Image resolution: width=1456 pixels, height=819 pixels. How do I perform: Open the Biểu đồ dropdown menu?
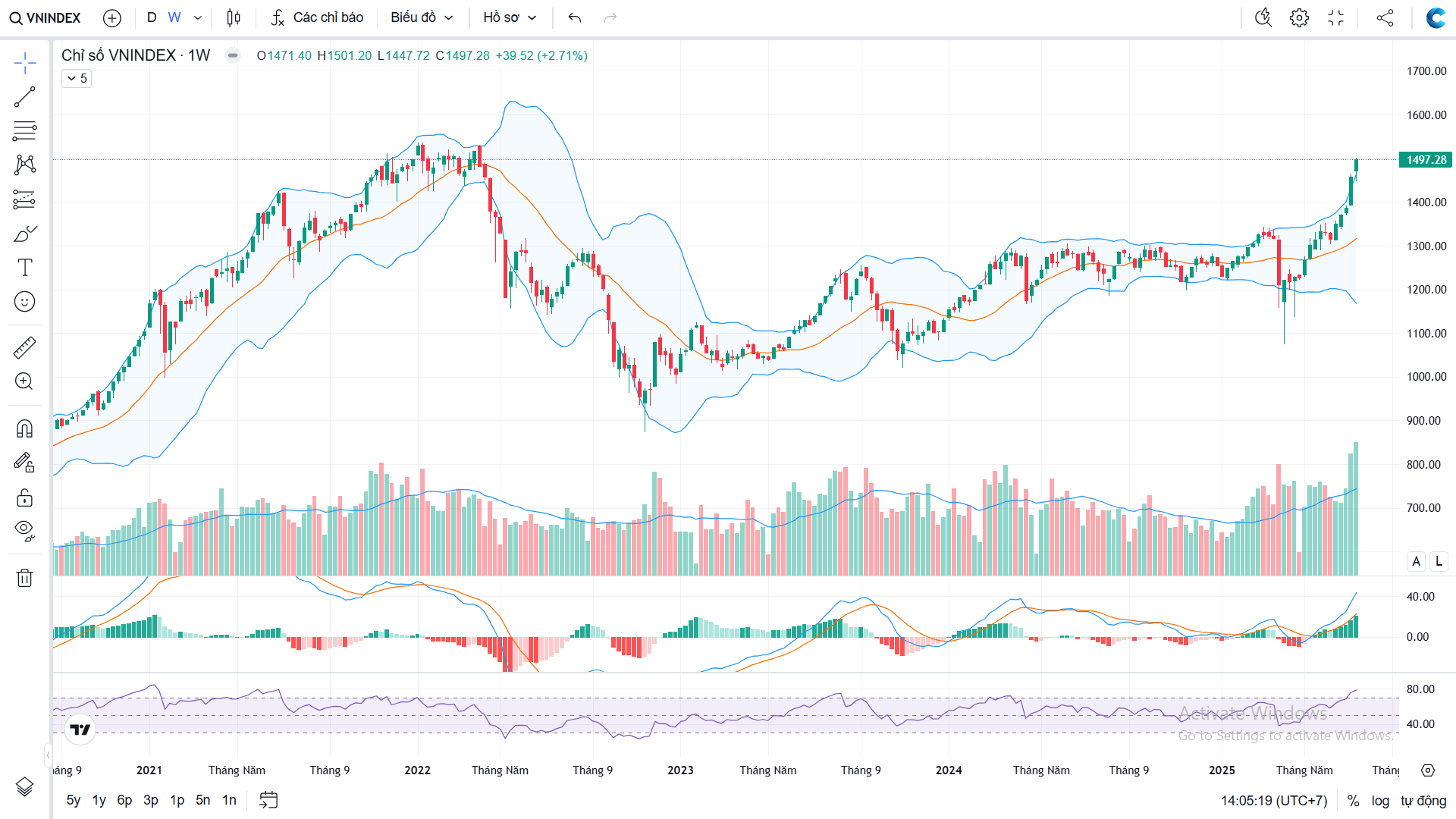point(422,17)
